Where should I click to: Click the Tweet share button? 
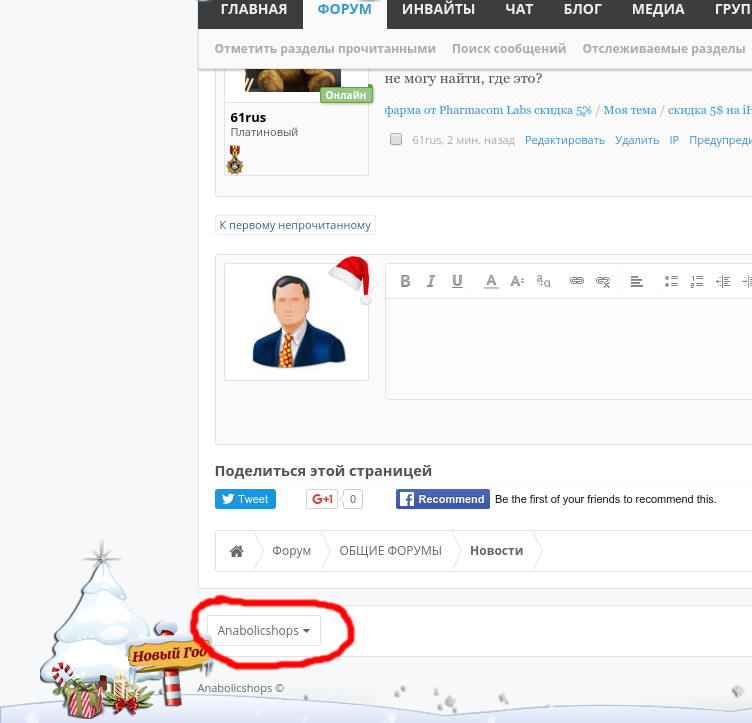[x=245, y=499]
